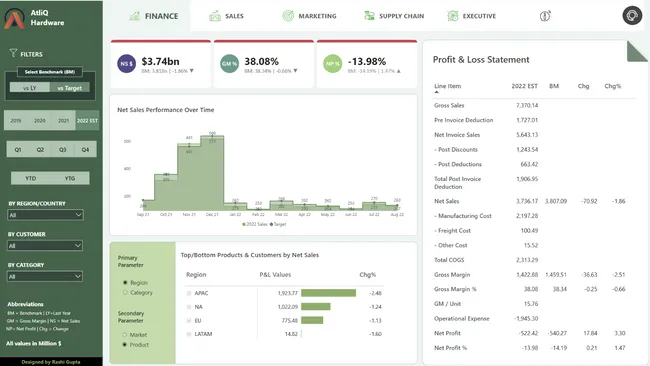Open the Supply Chain tab

click(394, 16)
